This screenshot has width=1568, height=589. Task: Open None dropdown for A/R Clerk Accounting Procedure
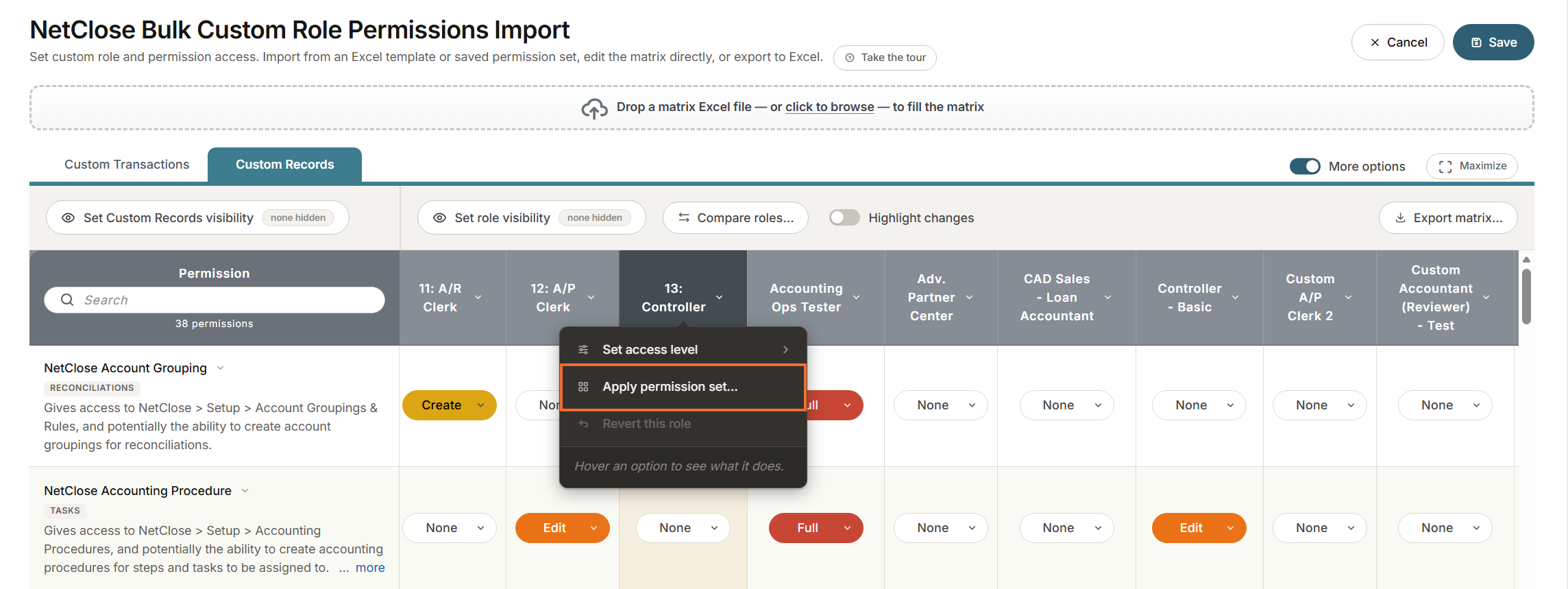pyautogui.click(x=450, y=528)
